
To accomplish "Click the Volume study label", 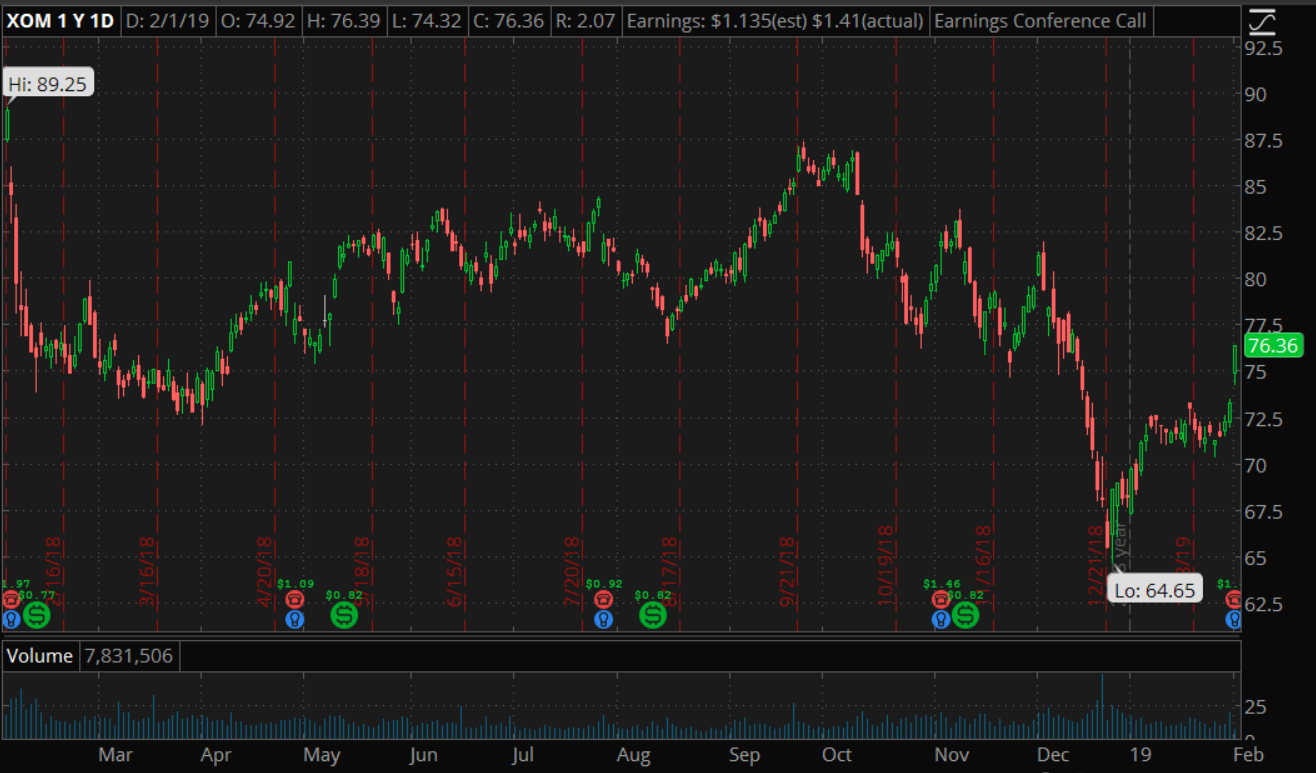I will coord(40,656).
